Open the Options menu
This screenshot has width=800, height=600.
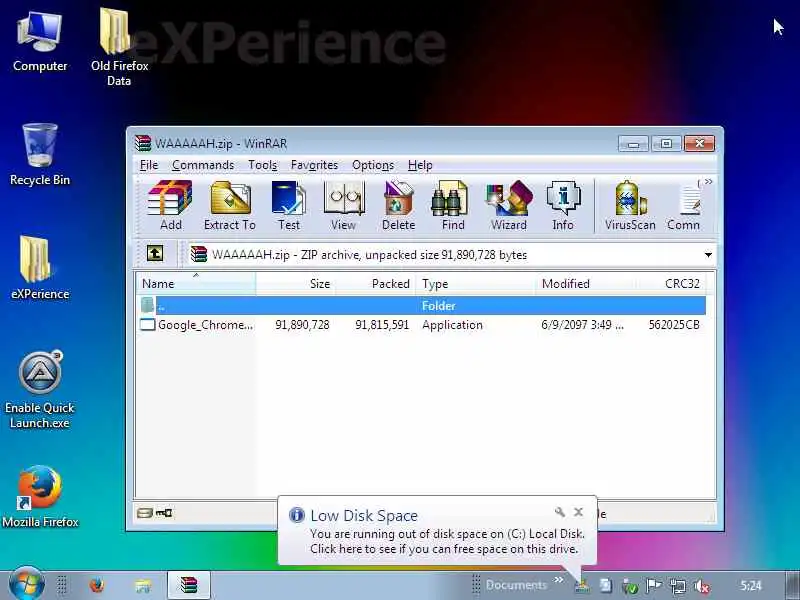point(373,165)
